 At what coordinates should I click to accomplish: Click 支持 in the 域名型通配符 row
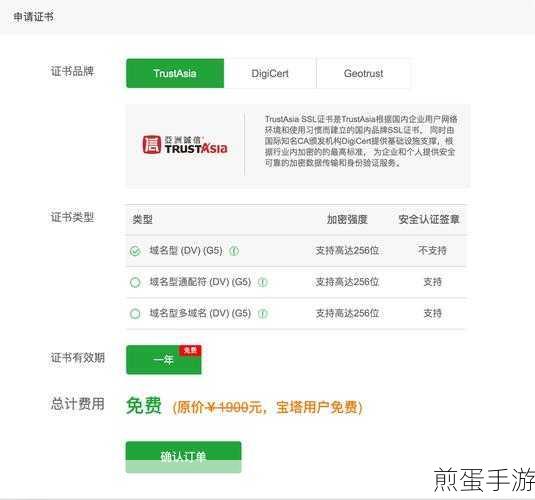[432, 282]
